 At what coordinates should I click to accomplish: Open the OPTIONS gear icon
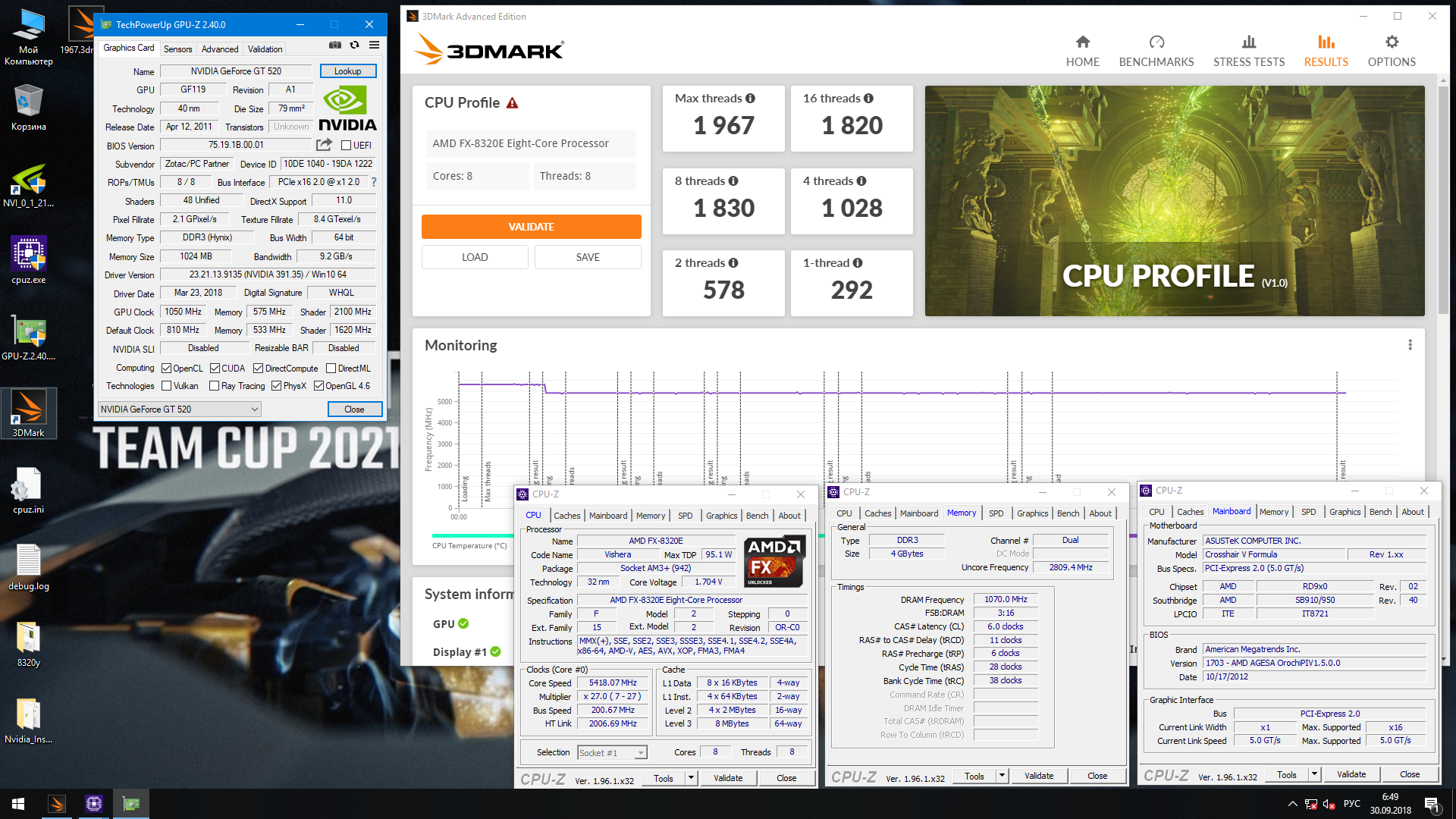click(1392, 42)
